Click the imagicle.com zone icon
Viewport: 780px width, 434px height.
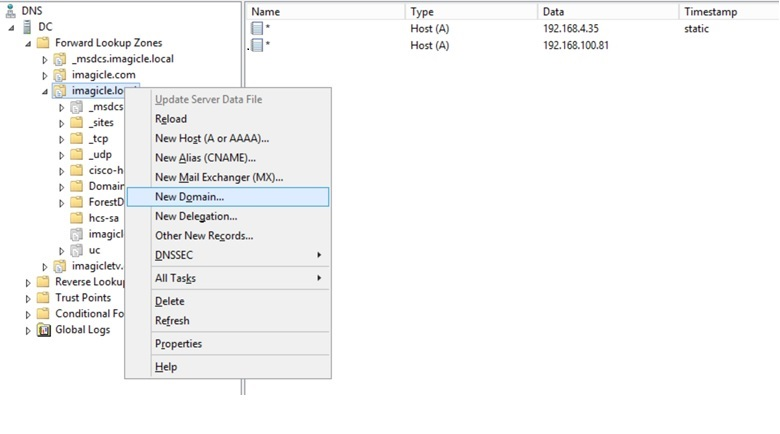[60, 75]
